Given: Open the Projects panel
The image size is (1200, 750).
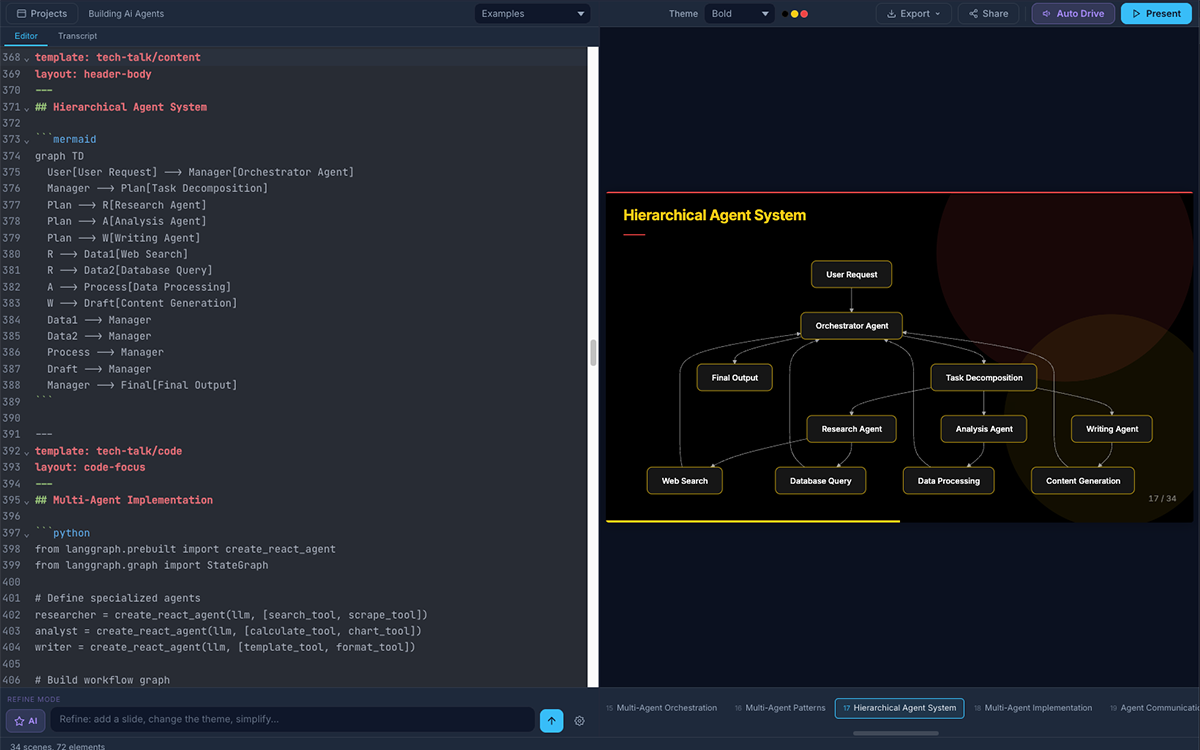Looking at the screenshot, I should pos(42,14).
